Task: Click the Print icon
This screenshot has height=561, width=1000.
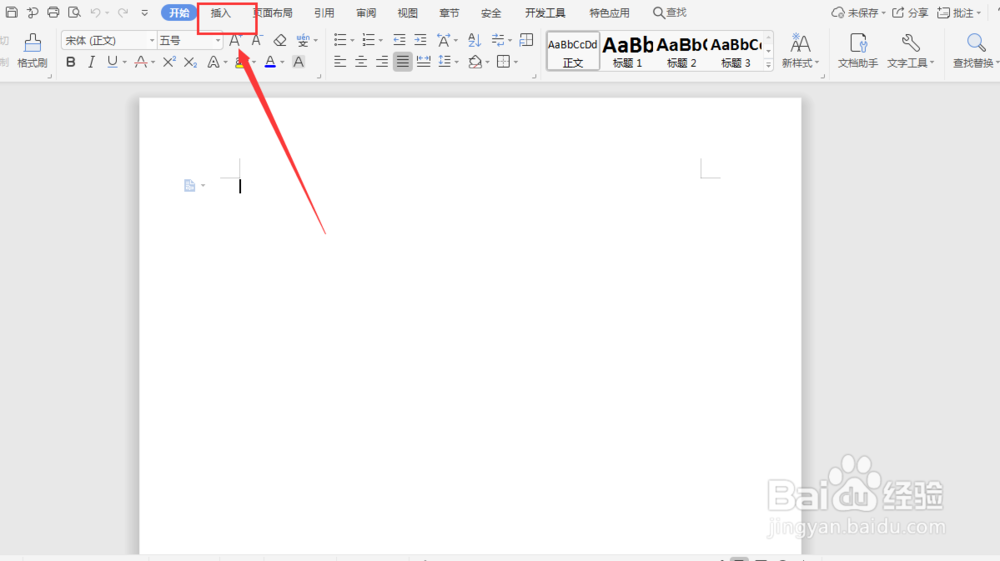Action: pyautogui.click(x=54, y=12)
